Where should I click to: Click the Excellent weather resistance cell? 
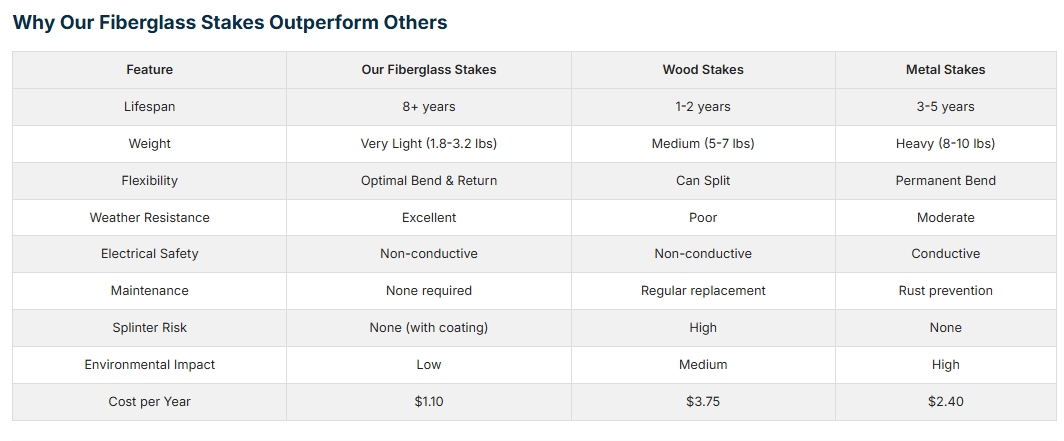click(428, 218)
